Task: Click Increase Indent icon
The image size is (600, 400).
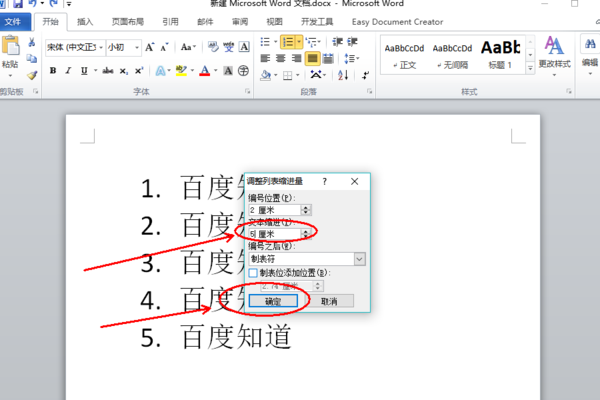Action: pyautogui.click(x=352, y=41)
